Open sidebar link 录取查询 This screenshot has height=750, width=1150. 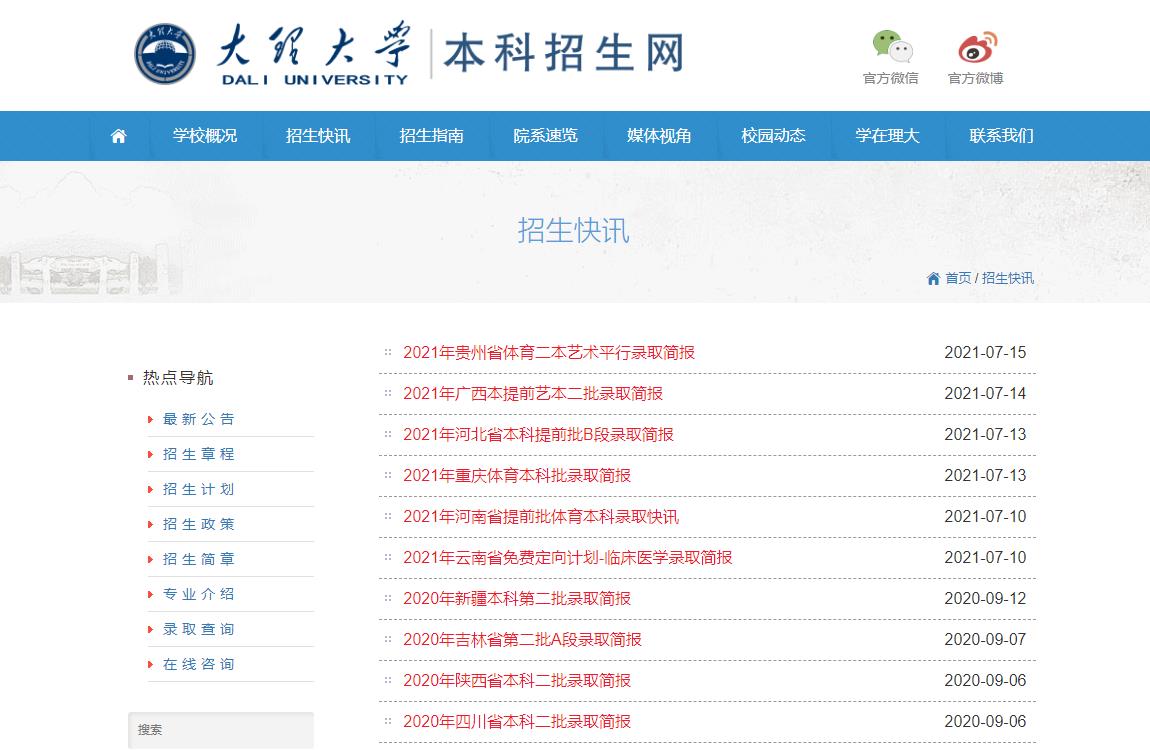199,629
